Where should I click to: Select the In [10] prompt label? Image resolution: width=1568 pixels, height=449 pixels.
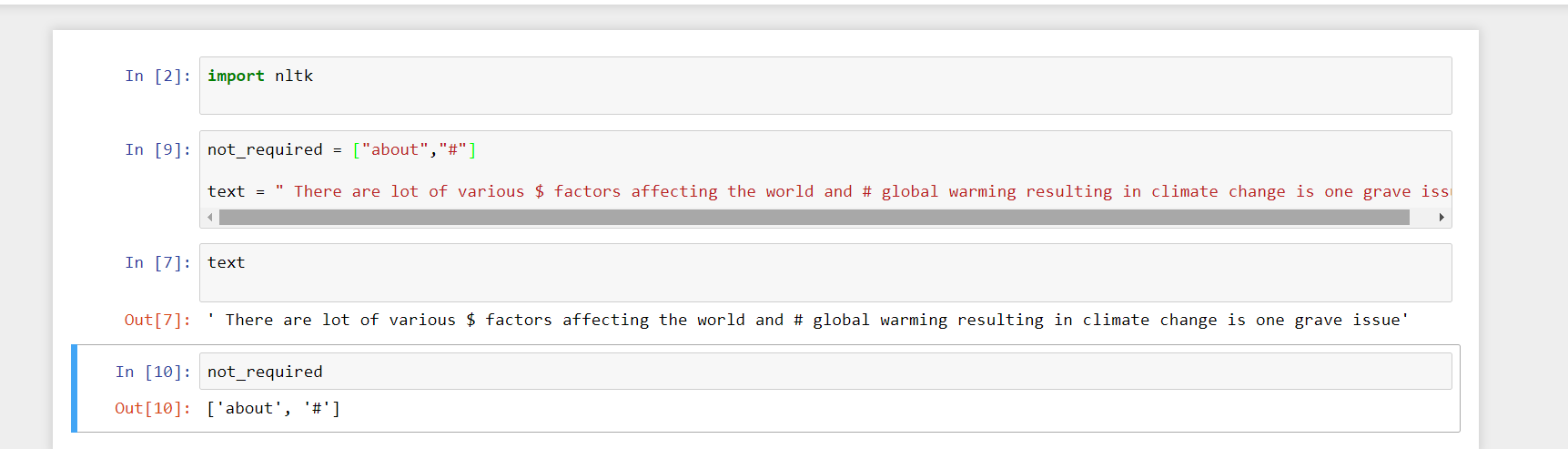[153, 372]
